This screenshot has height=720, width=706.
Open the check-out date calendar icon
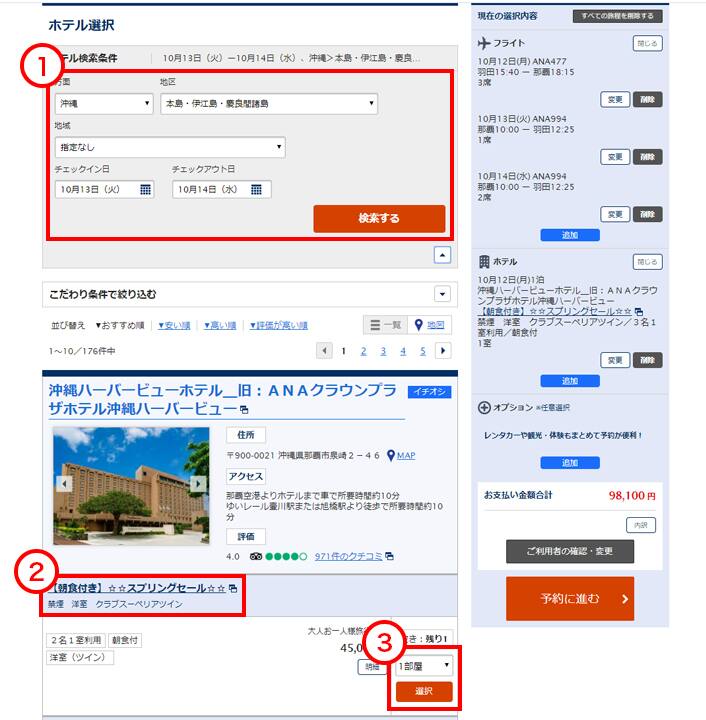pos(256,189)
